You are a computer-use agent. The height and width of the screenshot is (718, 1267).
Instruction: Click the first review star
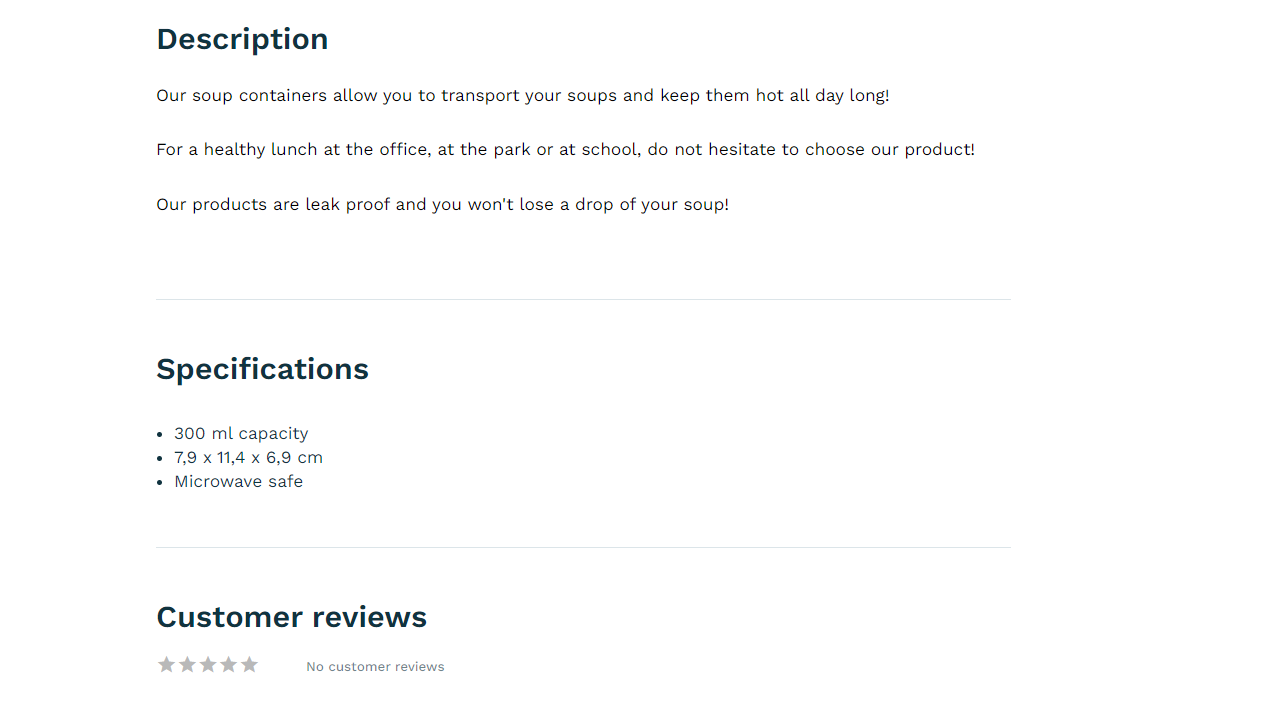click(x=166, y=665)
